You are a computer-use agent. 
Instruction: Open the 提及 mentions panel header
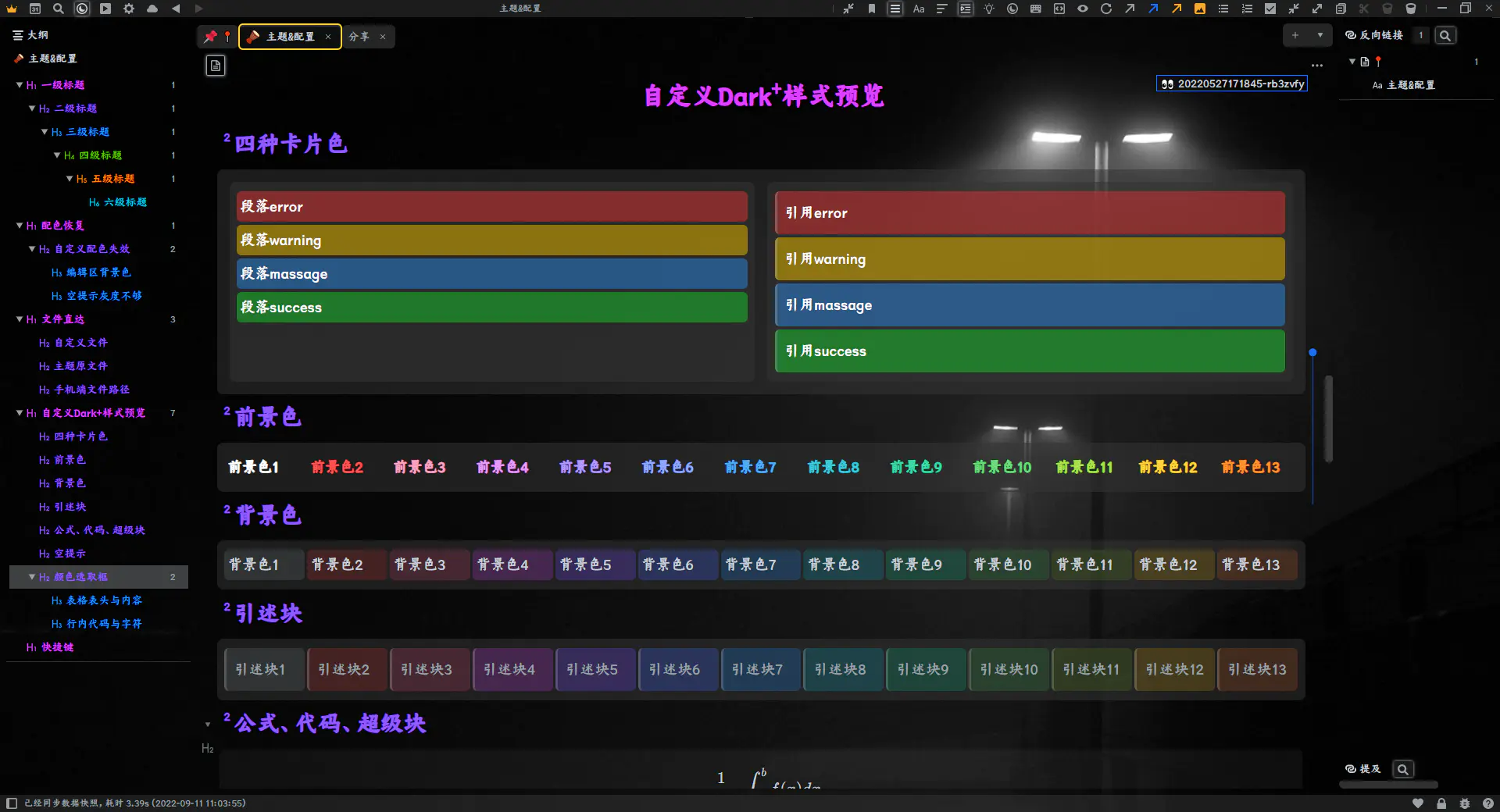point(1362,769)
